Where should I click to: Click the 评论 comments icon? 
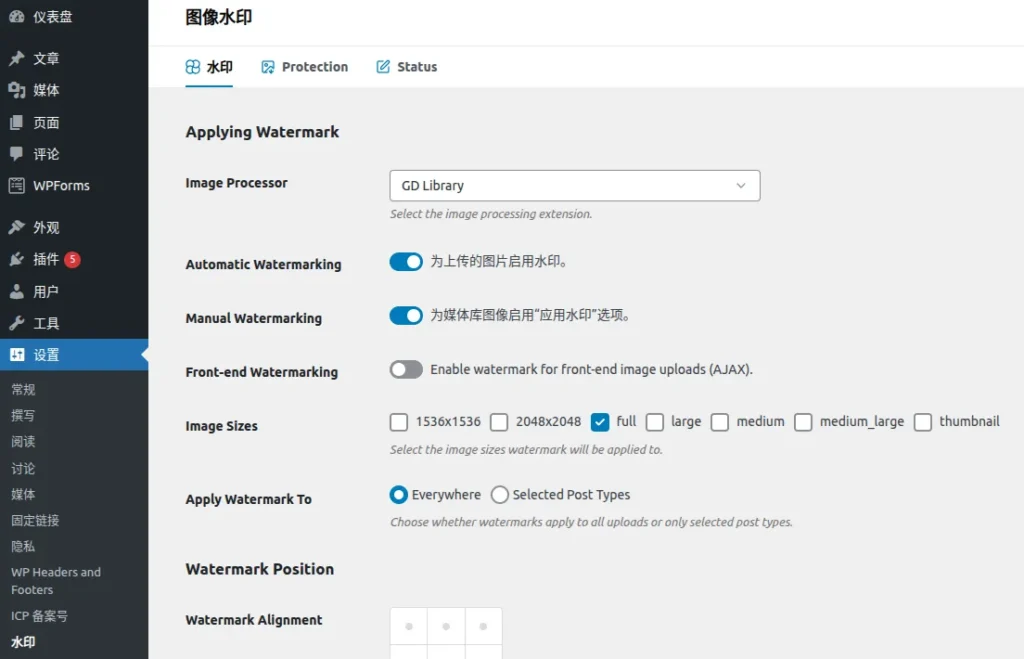click(x=18, y=153)
